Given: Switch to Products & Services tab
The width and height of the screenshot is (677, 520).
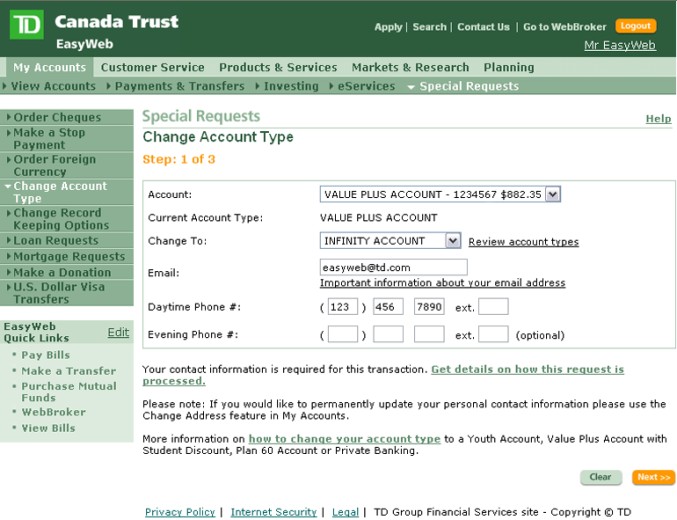Looking at the screenshot, I should tap(278, 67).
